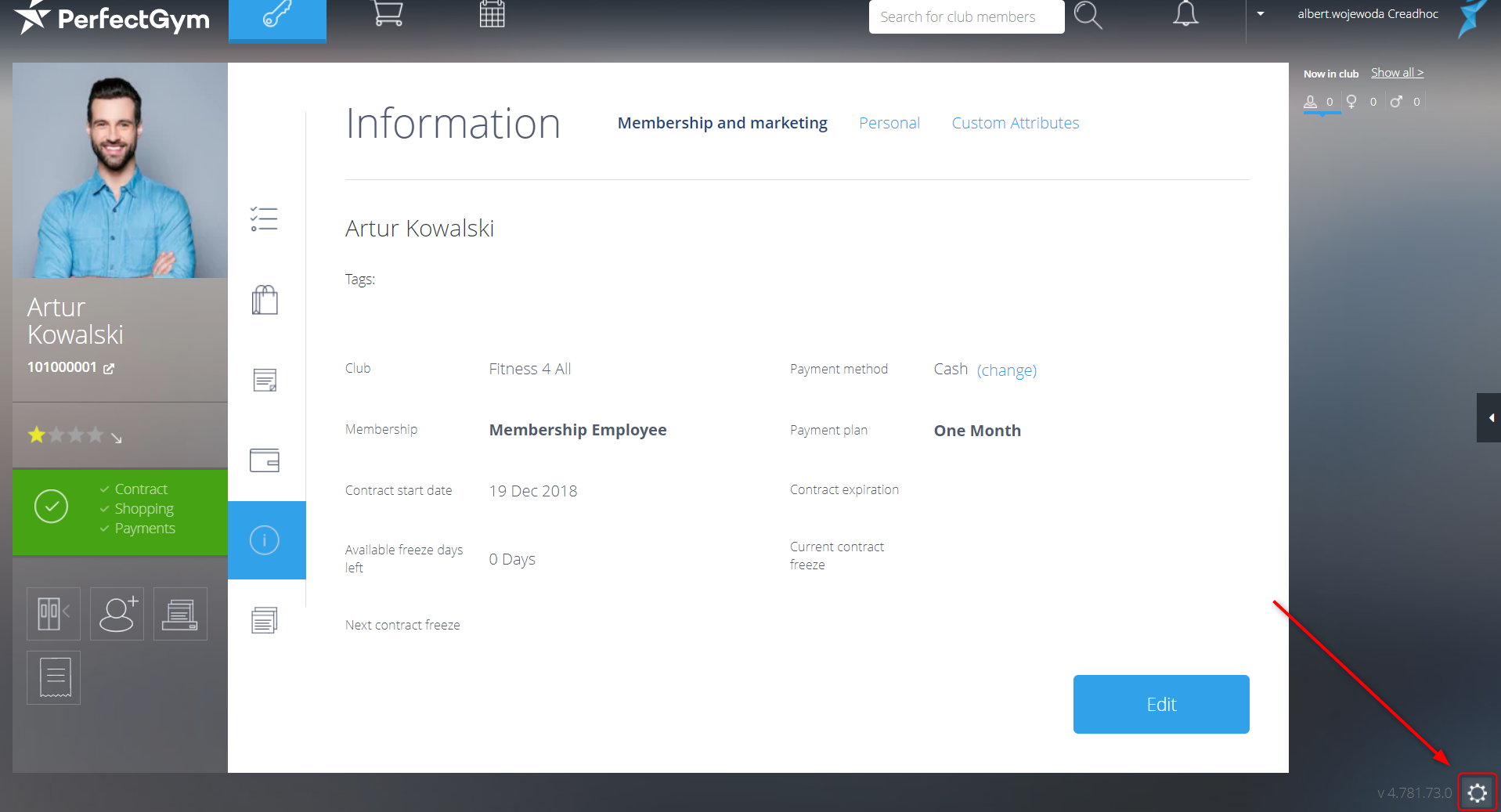Image resolution: width=1501 pixels, height=812 pixels.
Task: Click the payment method (change) link
Action: [1006, 370]
